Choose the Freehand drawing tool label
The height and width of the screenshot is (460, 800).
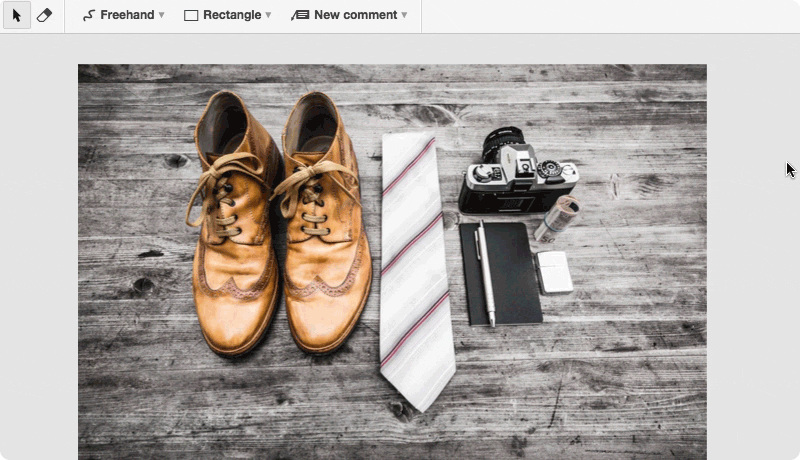pyautogui.click(x=127, y=15)
